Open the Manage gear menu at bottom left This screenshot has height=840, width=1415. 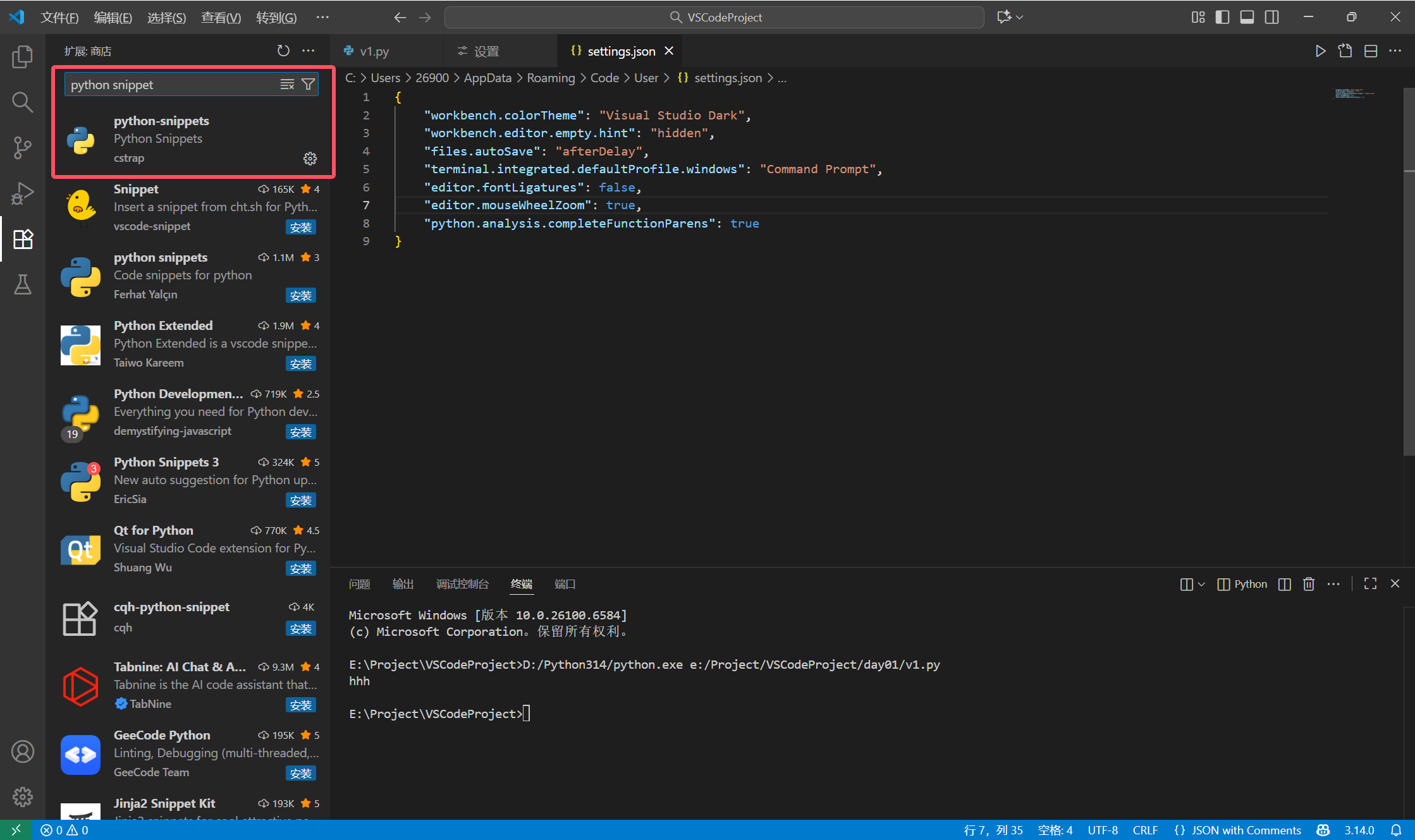click(22, 797)
